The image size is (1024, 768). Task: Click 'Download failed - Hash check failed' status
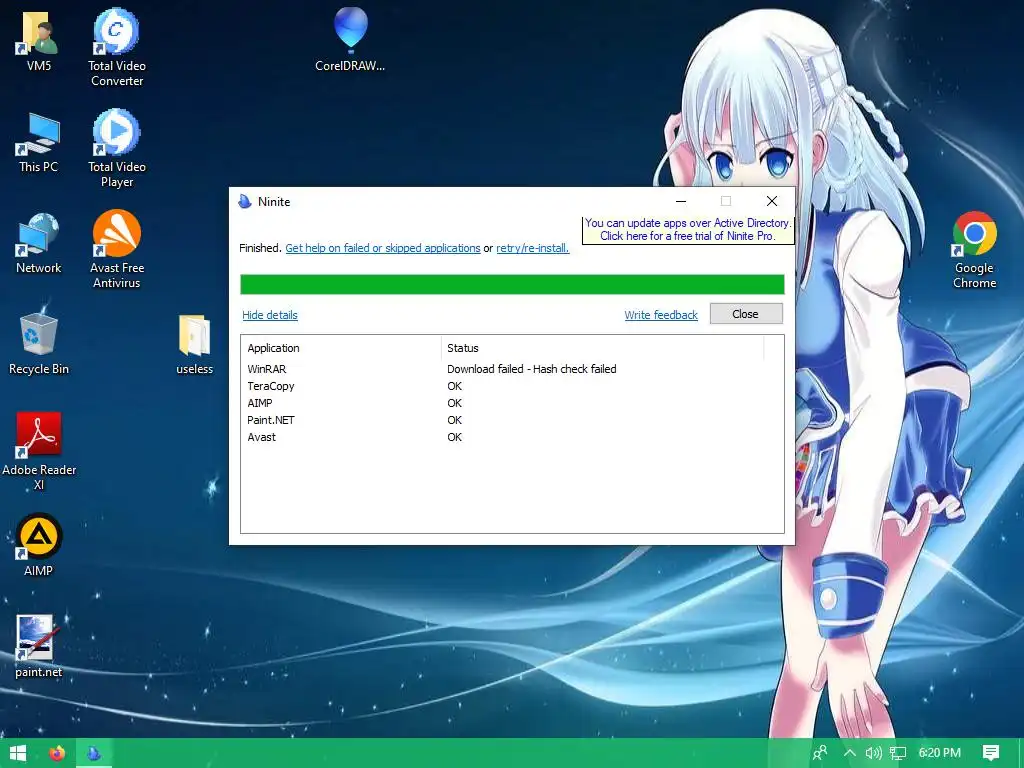[532, 369]
